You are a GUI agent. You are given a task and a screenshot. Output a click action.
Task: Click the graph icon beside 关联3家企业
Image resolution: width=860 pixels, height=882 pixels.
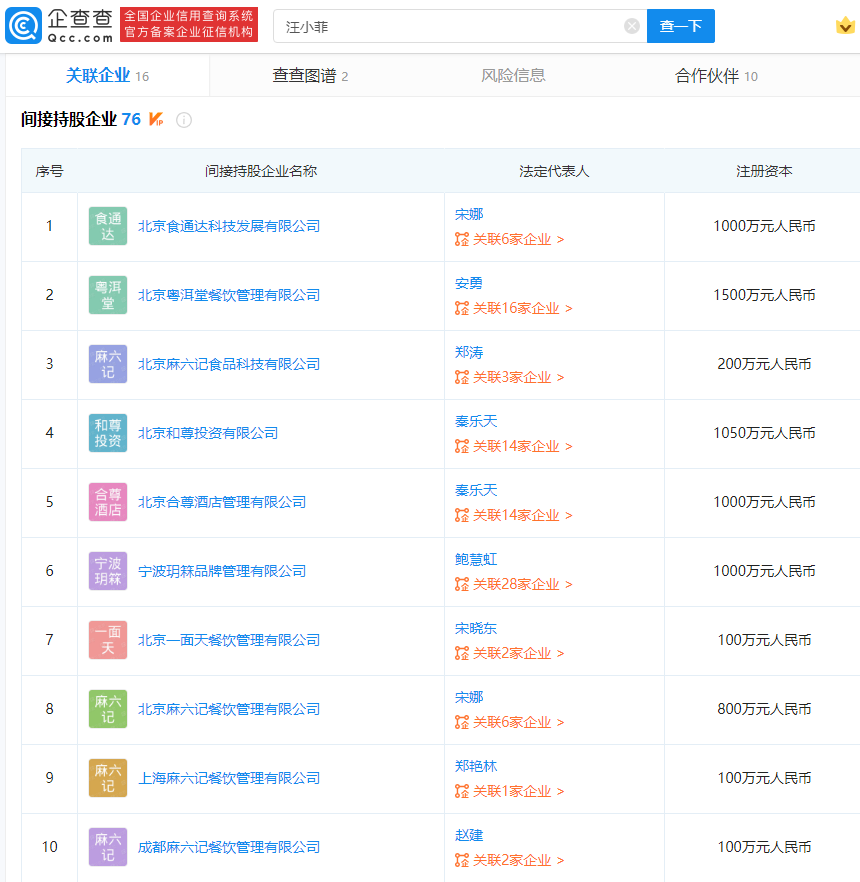(x=462, y=377)
